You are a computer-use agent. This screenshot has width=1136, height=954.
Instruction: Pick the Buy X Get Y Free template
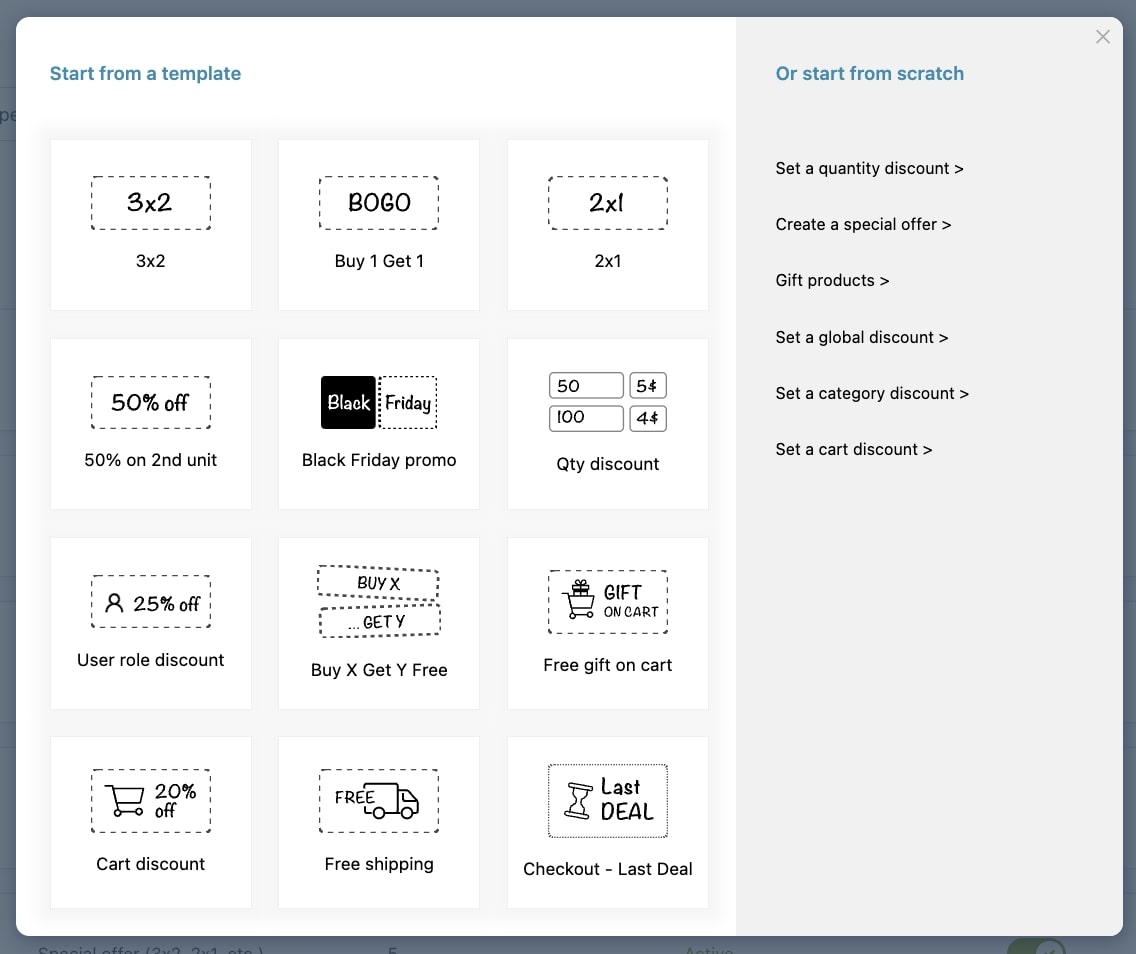point(378,622)
